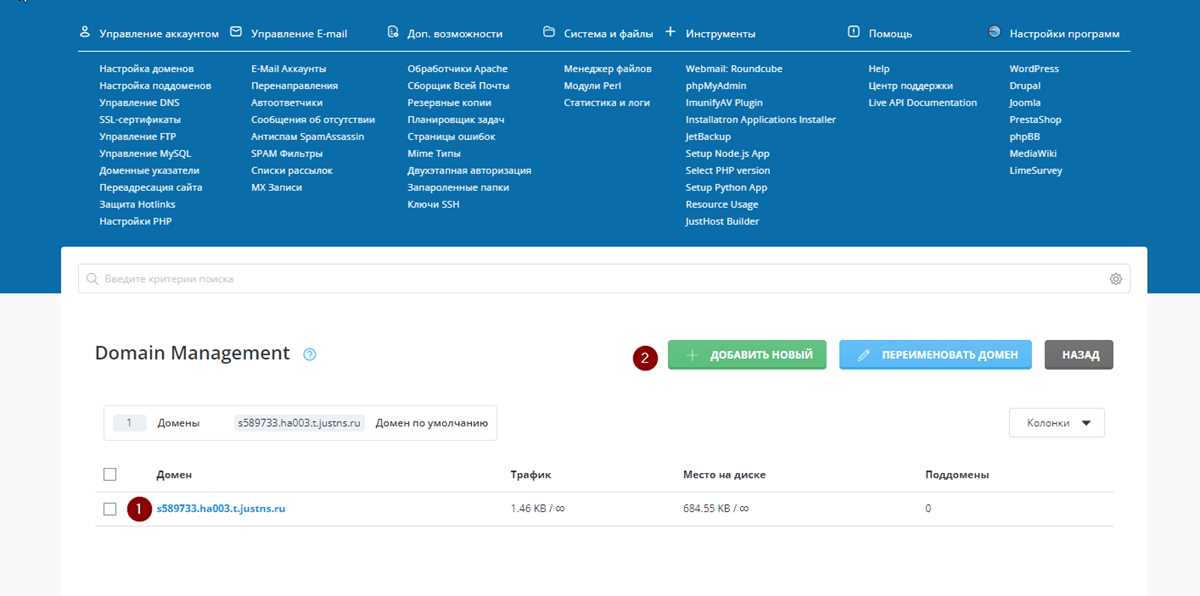Open Защита Hotlinks link
1200x596 pixels.
click(x=138, y=205)
